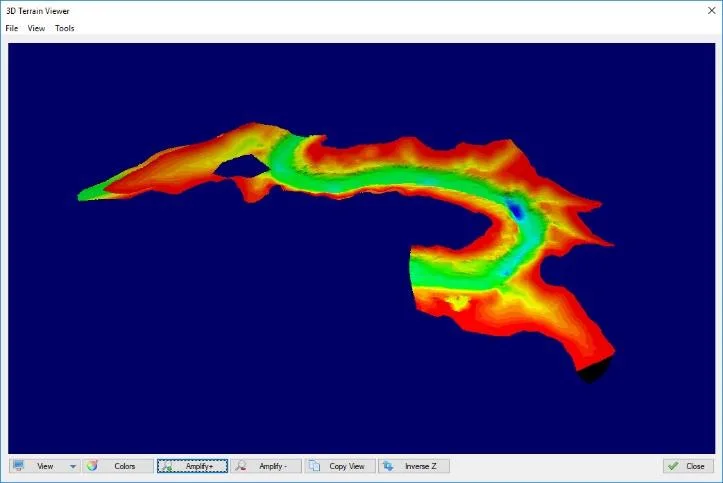Click Amplify - to decrease vertical exaggeration
This screenshot has height=483, width=723.
coord(266,466)
